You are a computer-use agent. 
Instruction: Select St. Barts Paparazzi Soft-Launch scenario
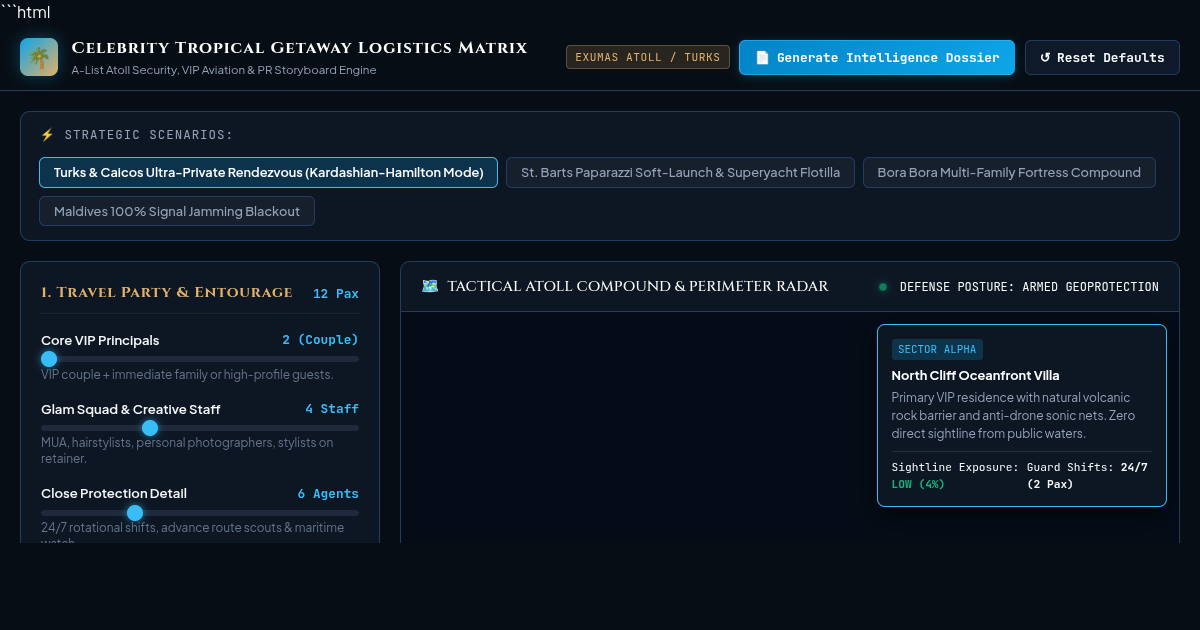tap(680, 172)
